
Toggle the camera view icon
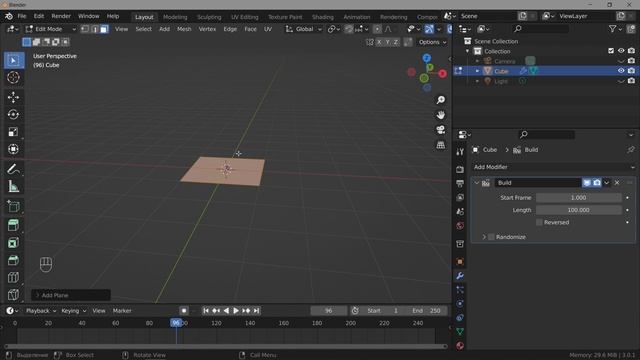441,130
